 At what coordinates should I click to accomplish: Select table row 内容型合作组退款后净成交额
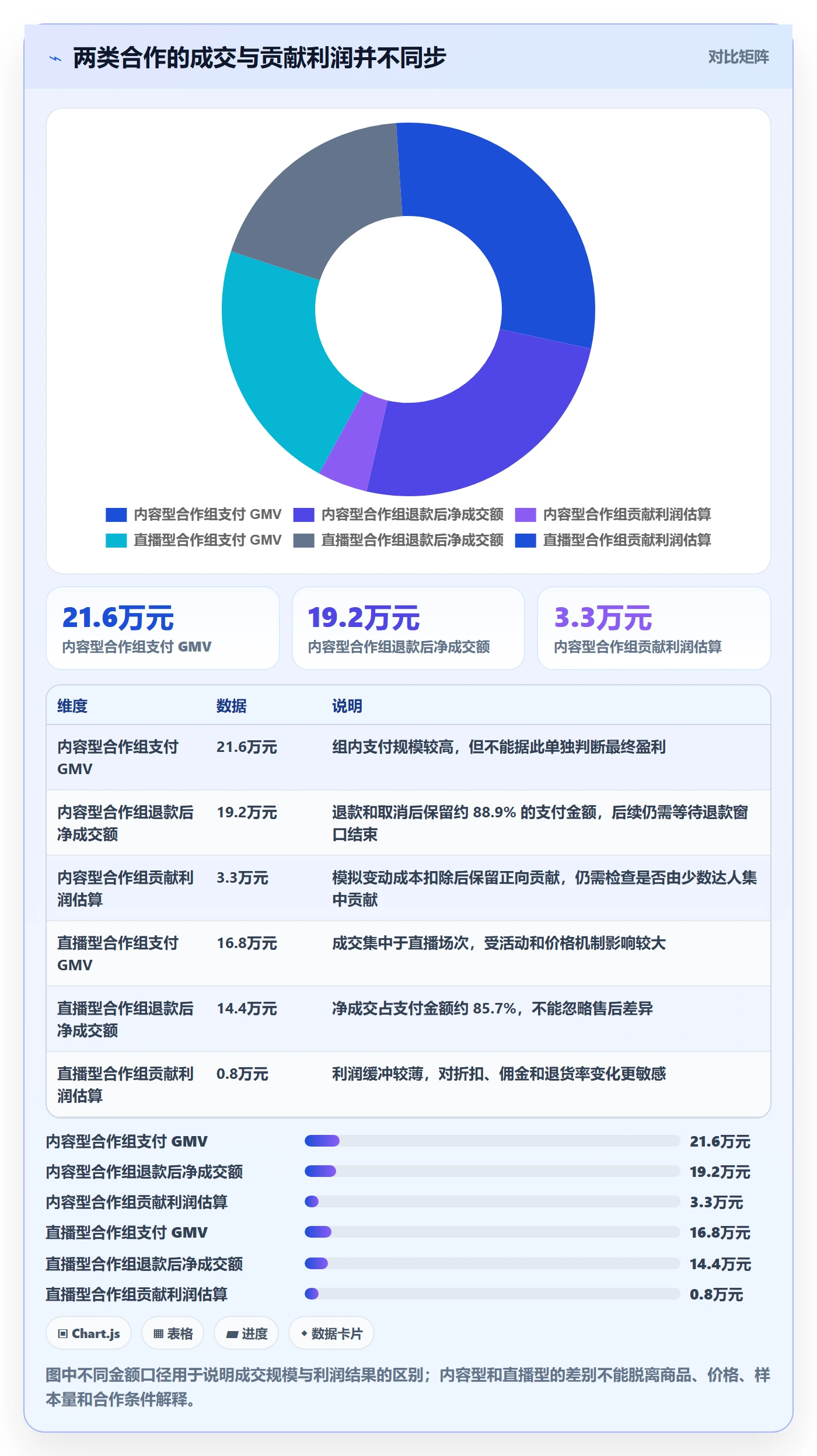pos(408,823)
